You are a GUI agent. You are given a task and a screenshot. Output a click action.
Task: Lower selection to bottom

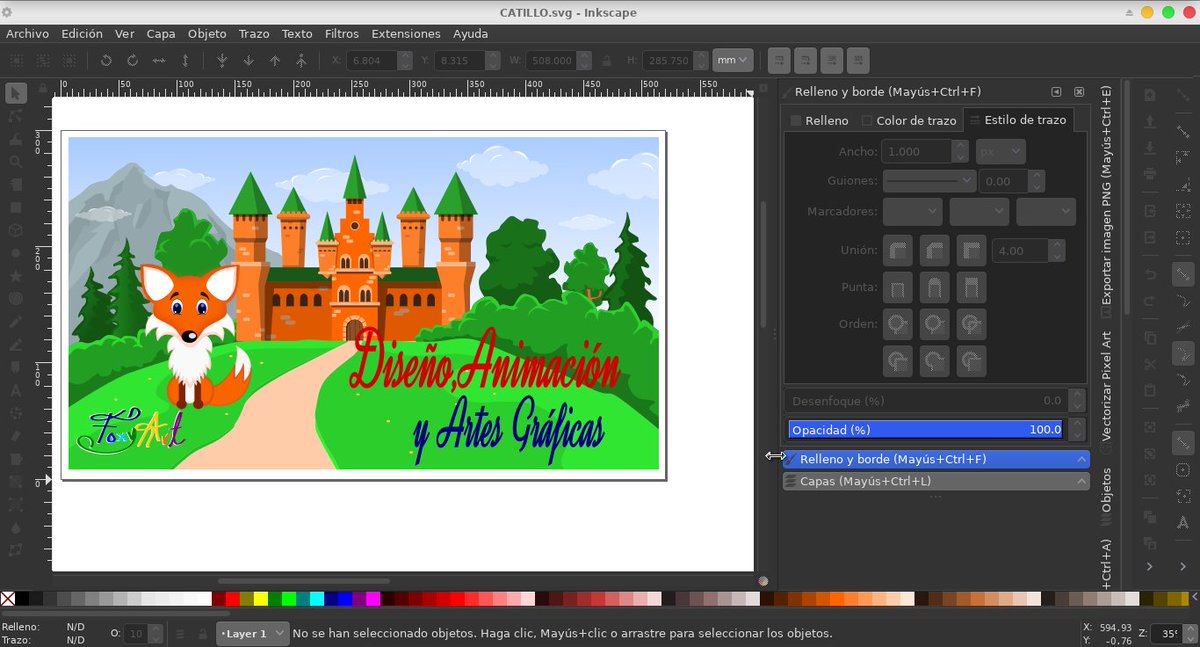coord(222,60)
